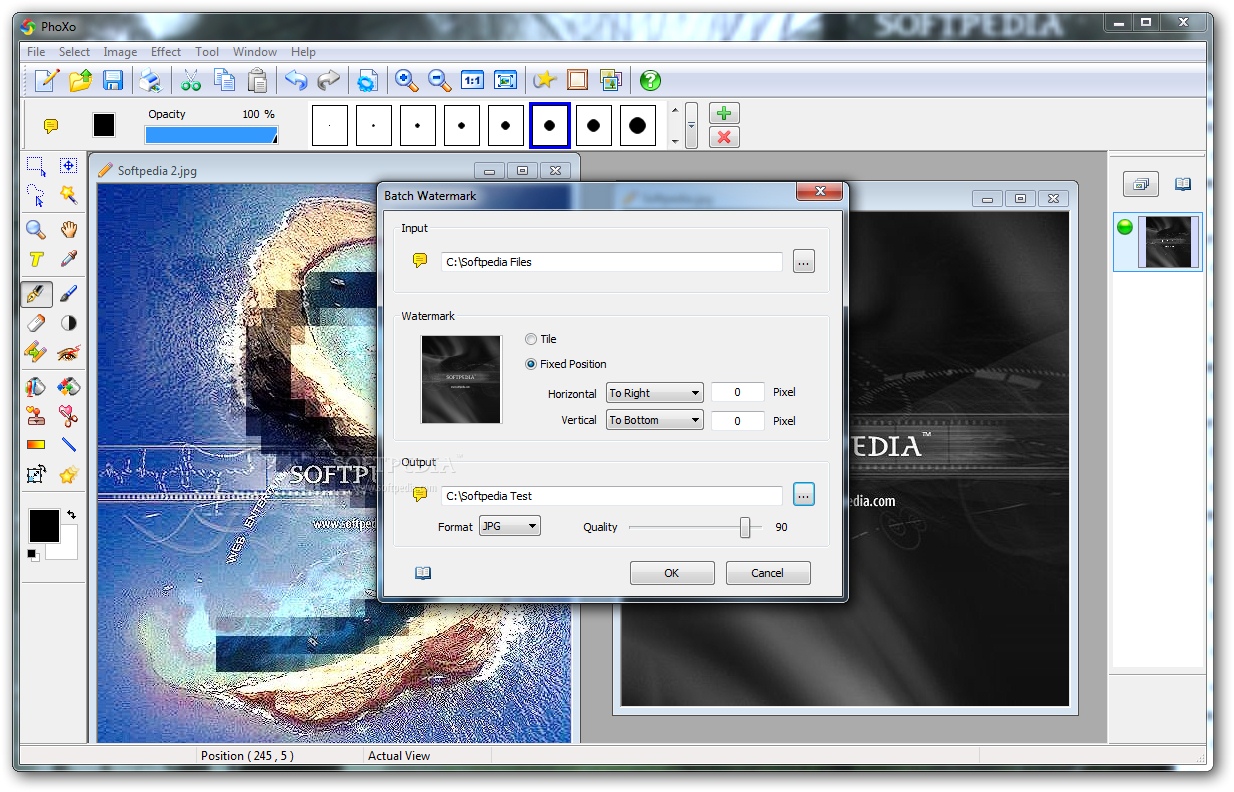
Task: Open the Tool menu
Action: pos(207,52)
